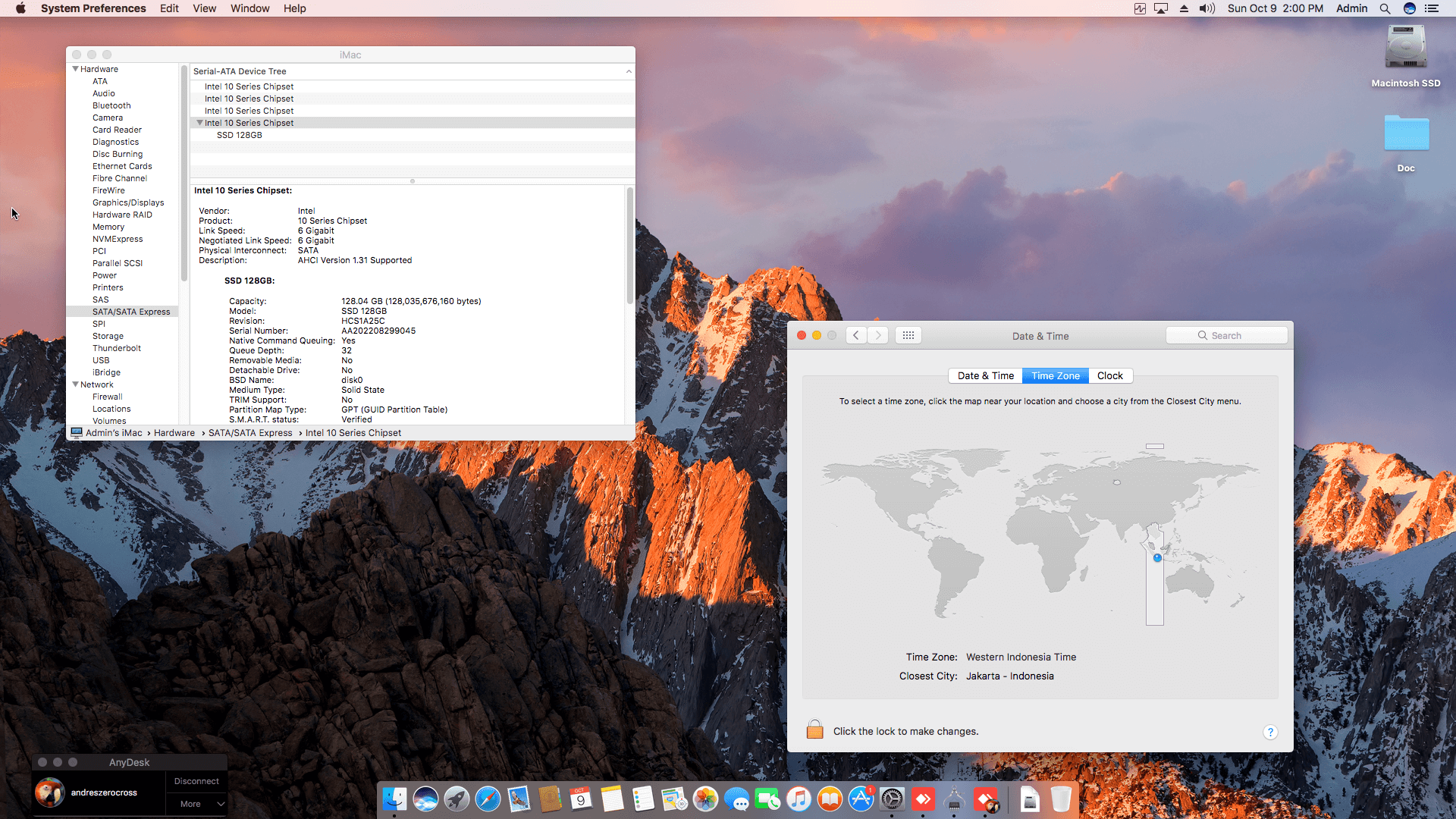Open AirPlay display menu bar icon
Image resolution: width=1456 pixels, height=819 pixels.
click(1161, 8)
